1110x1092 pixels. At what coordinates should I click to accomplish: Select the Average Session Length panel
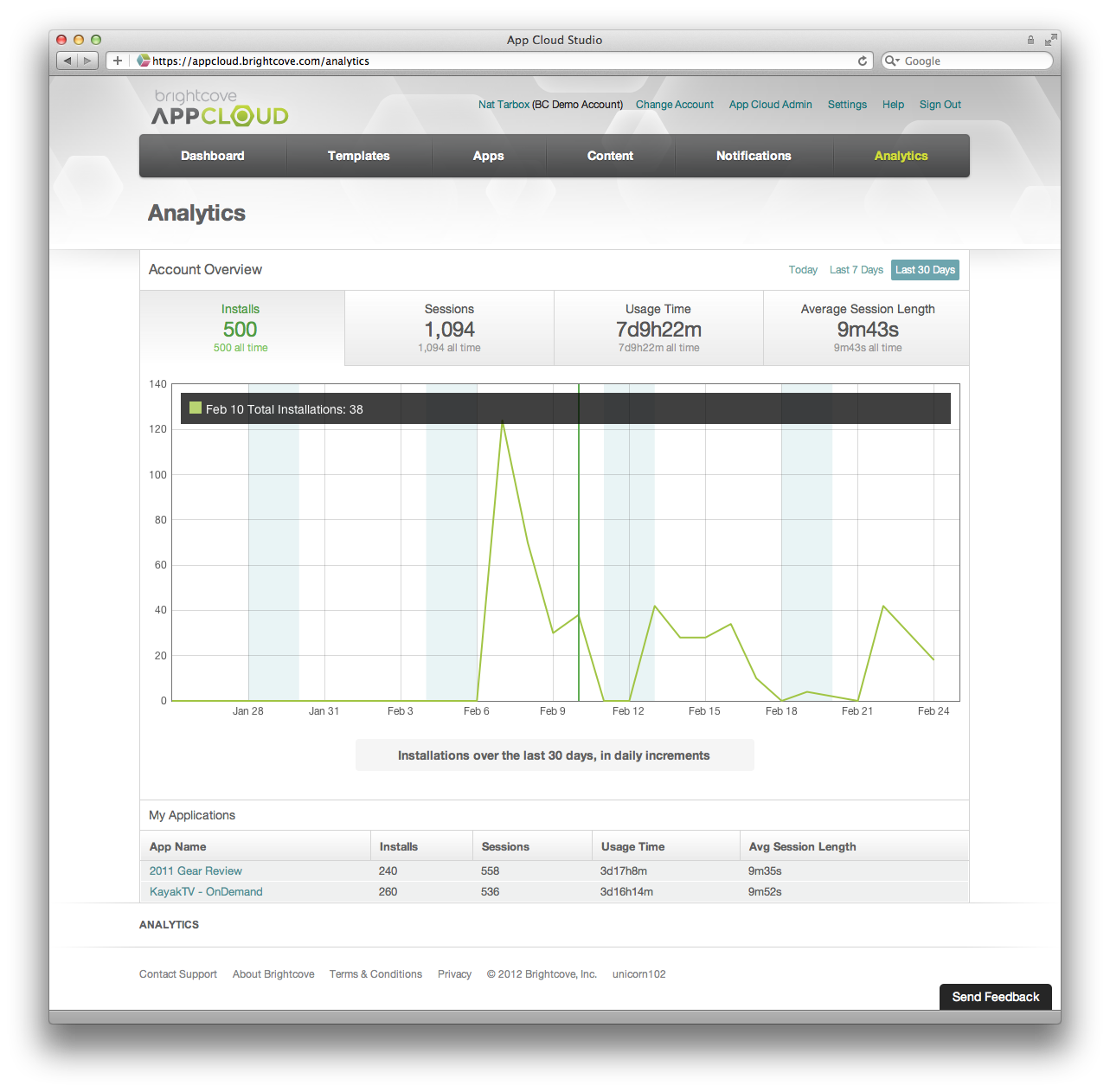pos(867,328)
